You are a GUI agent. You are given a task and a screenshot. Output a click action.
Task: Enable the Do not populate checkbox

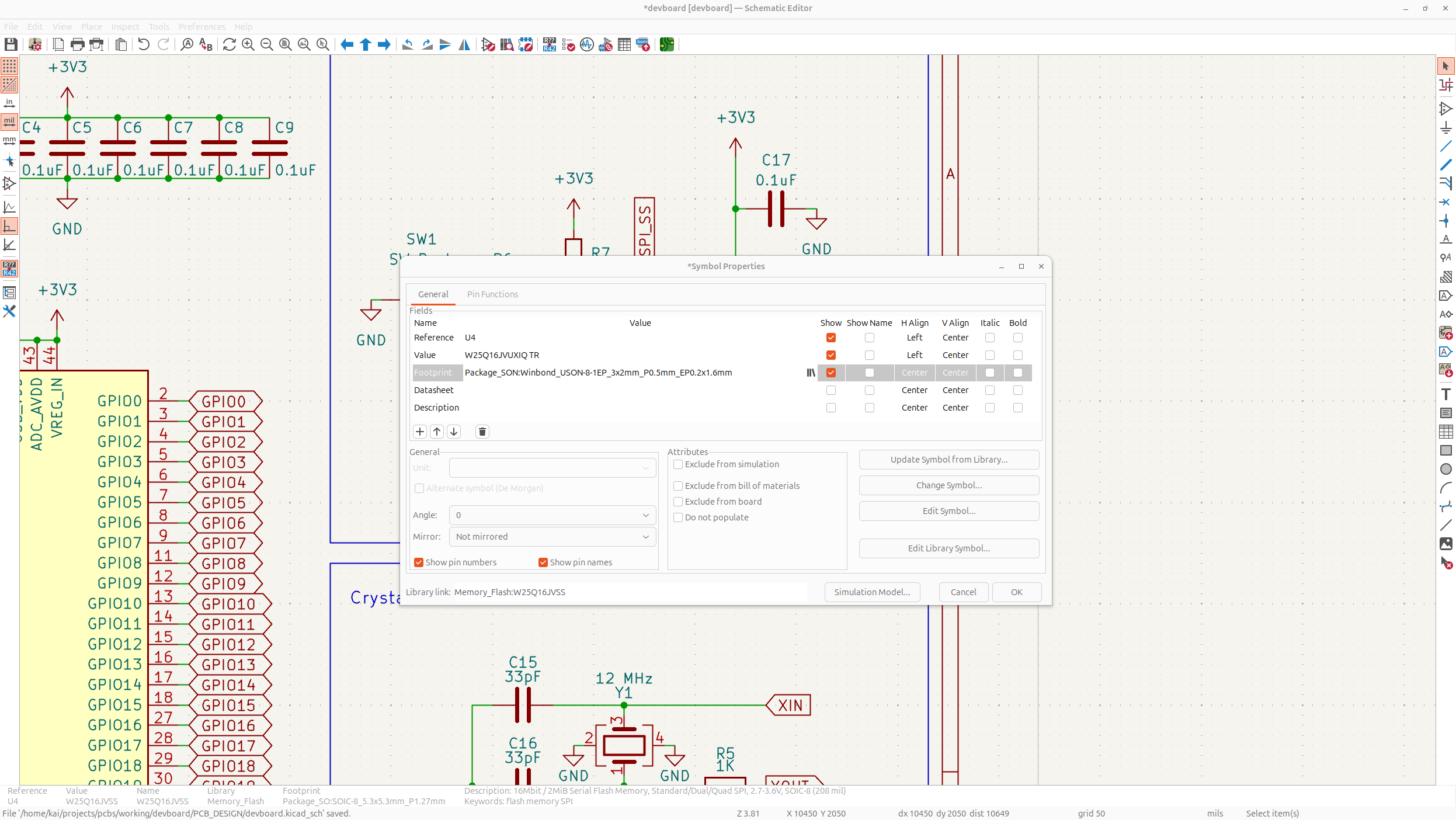[678, 517]
